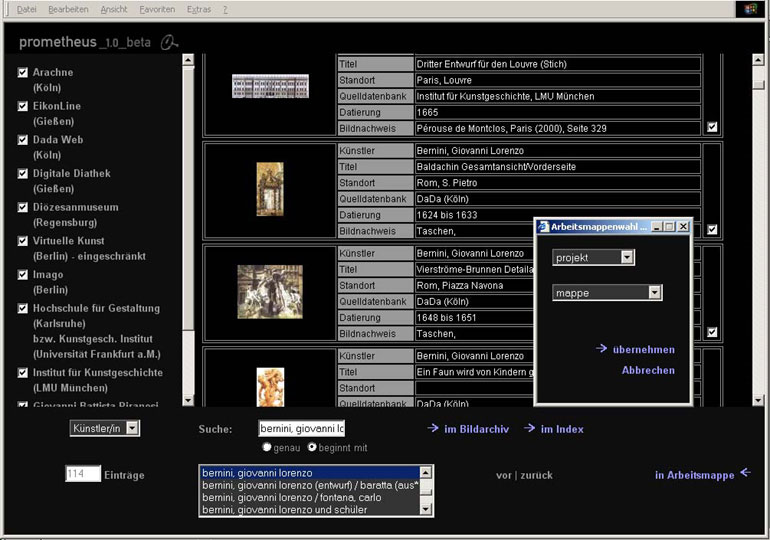The image size is (770, 540).
Task: Click into the Suche text field
Action: (x=301, y=429)
